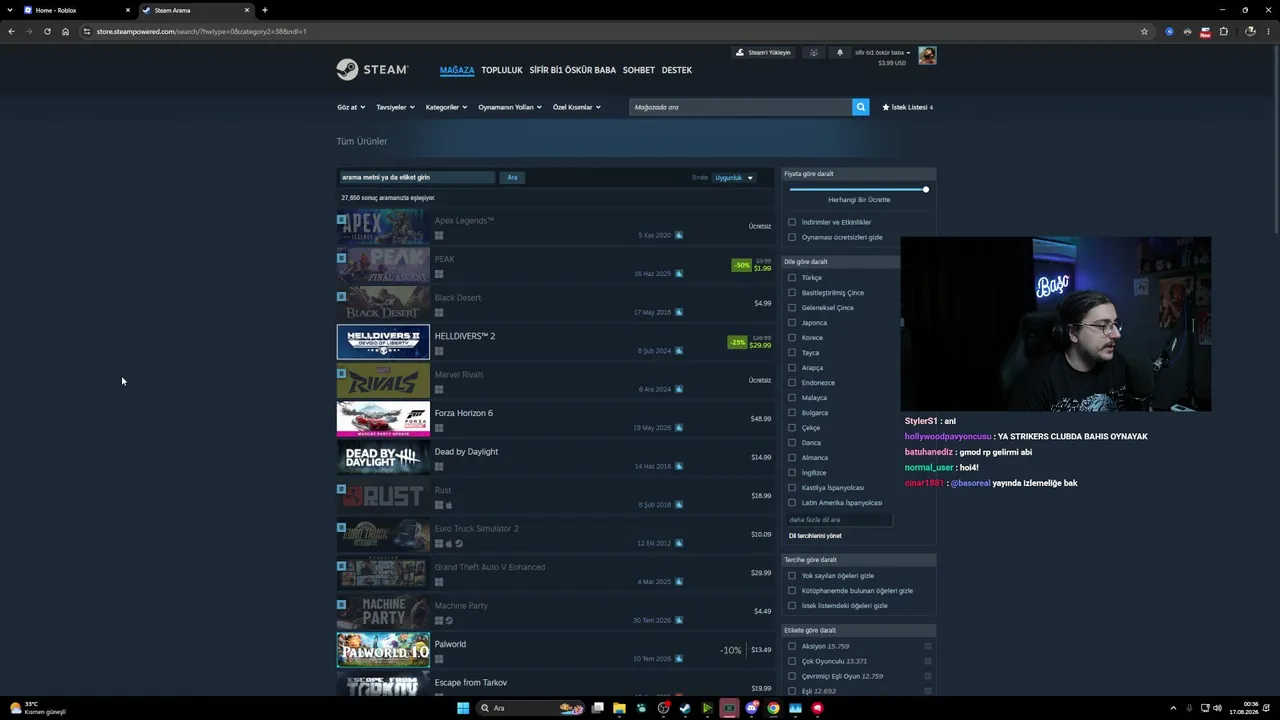Open the Özel Kısımlar dropdown
1280x720 pixels.
(577, 107)
